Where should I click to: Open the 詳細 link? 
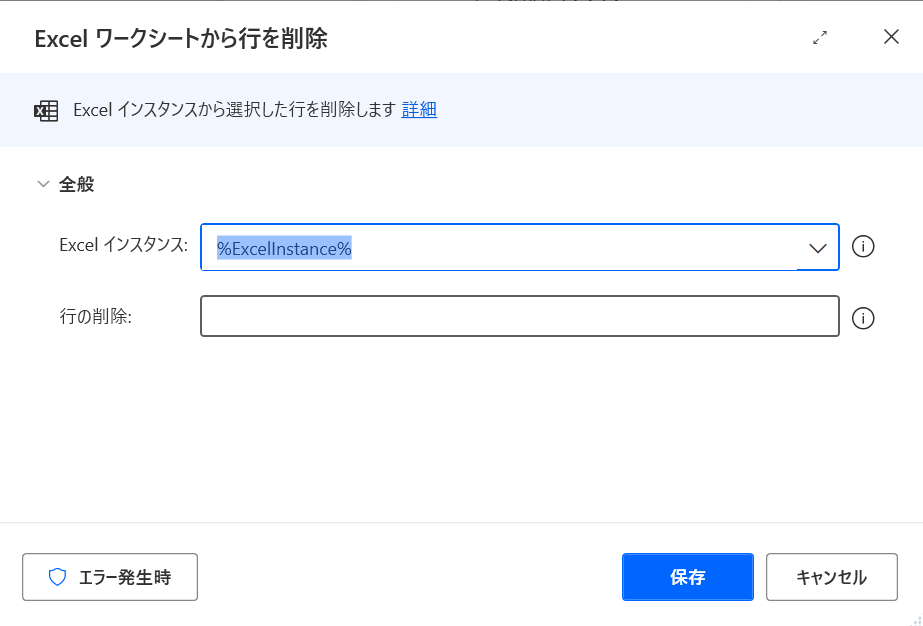click(419, 110)
